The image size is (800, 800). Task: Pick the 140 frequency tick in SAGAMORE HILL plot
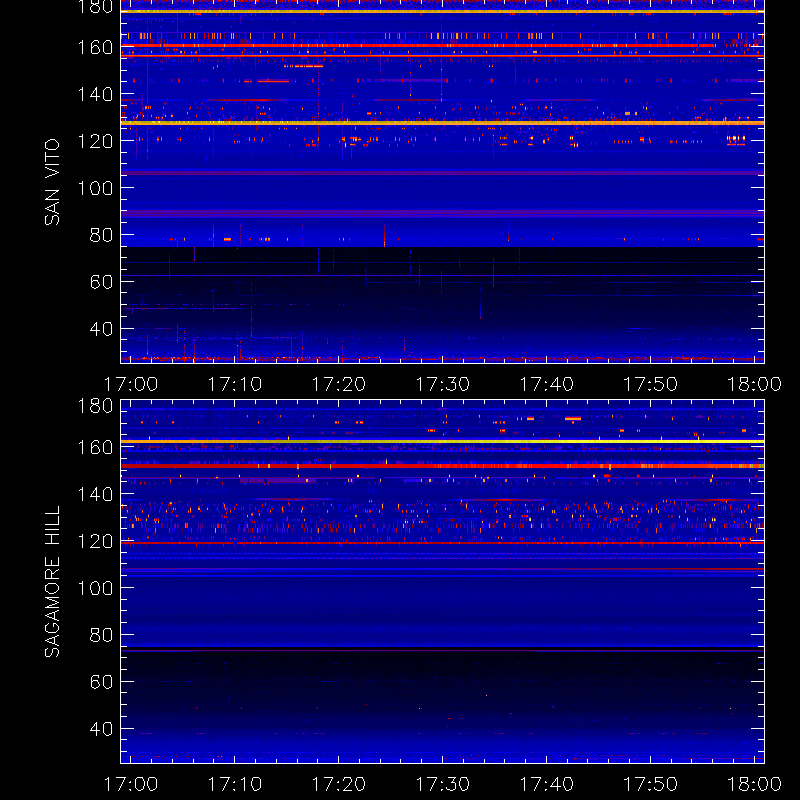coord(95,494)
